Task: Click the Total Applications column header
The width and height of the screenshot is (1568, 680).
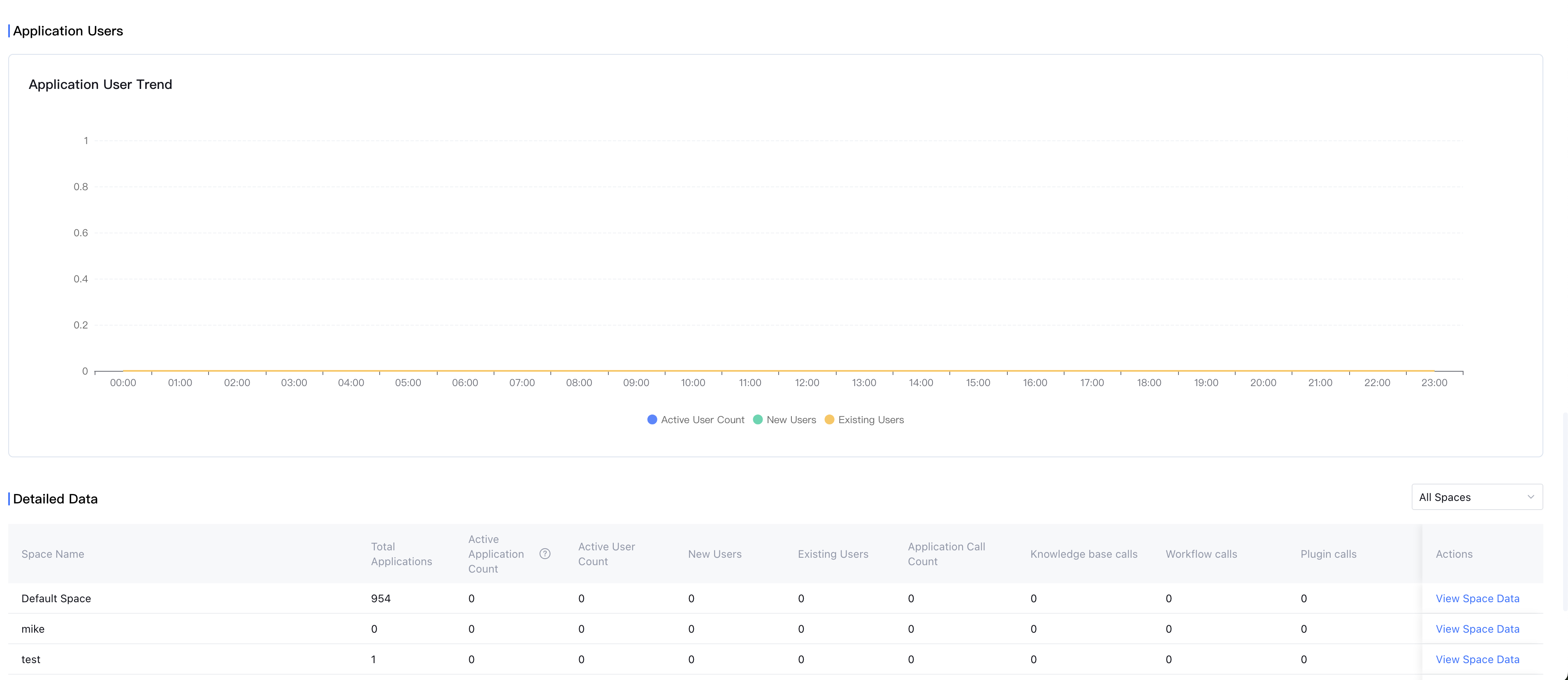Action: (x=401, y=554)
